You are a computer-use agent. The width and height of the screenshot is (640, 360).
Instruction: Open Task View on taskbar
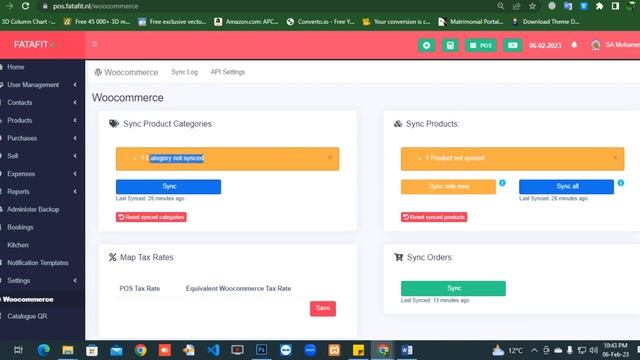[18, 350]
